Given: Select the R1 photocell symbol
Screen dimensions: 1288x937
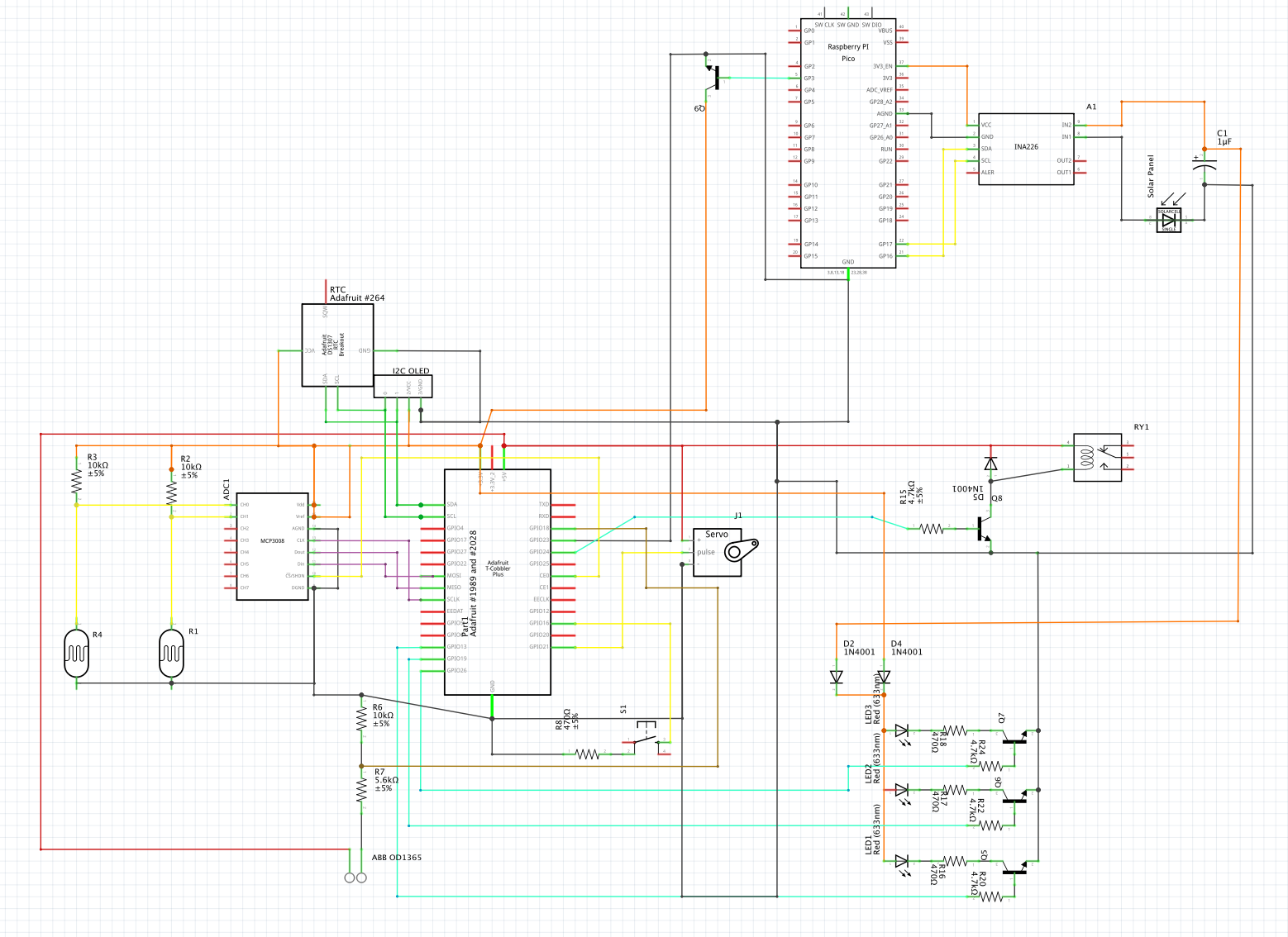Looking at the screenshot, I should (x=171, y=654).
